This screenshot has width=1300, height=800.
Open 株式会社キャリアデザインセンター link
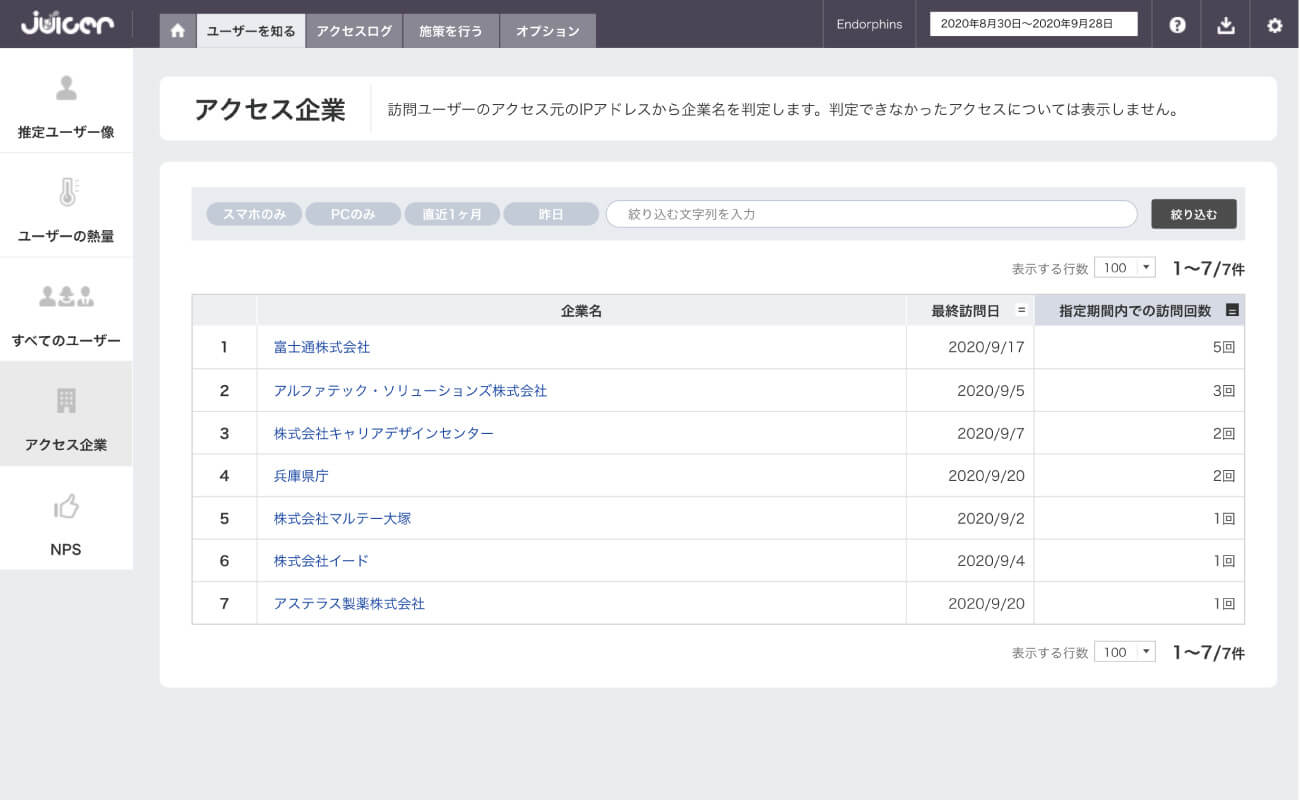[384, 433]
